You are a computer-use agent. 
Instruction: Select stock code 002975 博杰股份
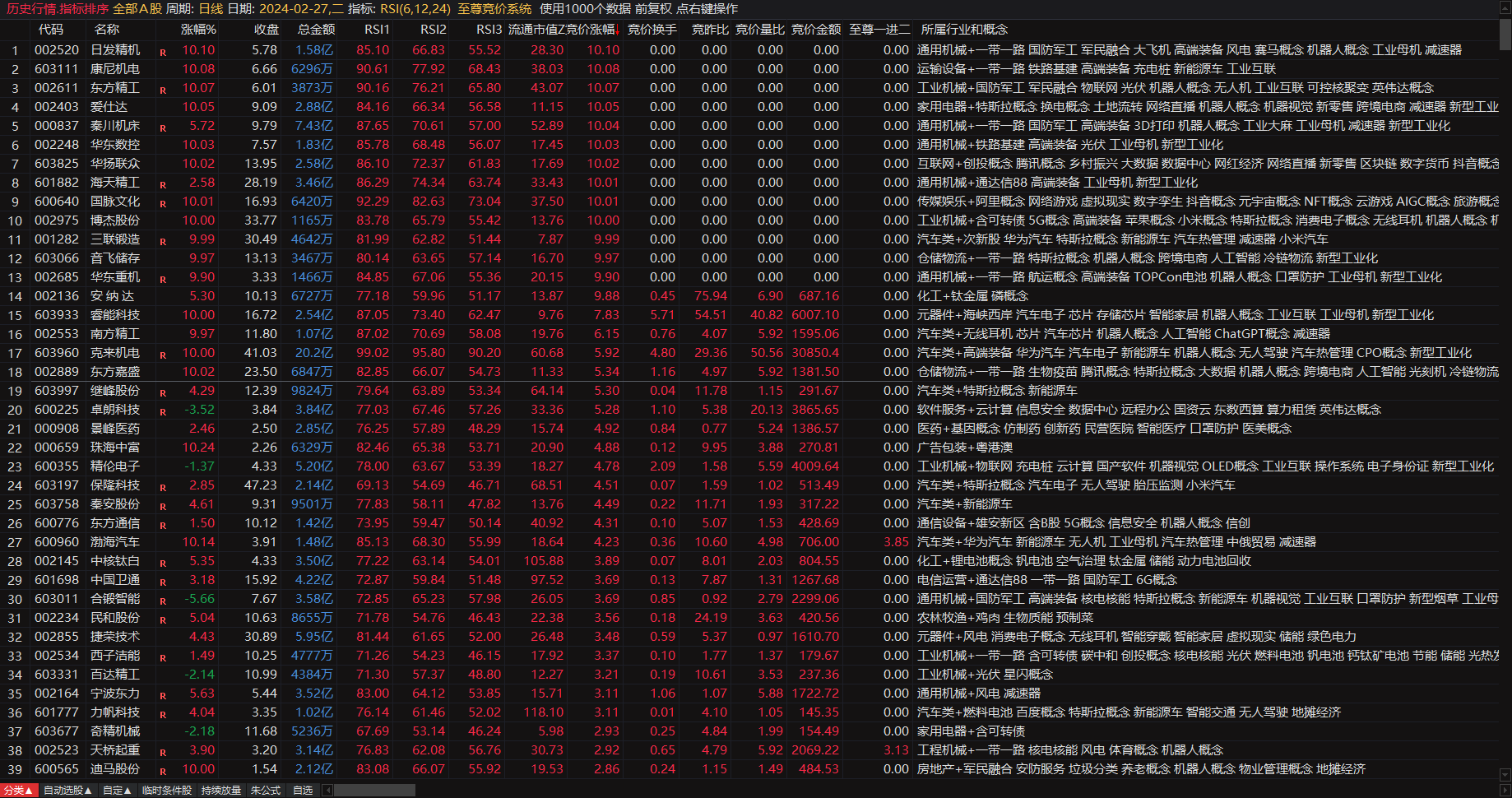point(57,220)
